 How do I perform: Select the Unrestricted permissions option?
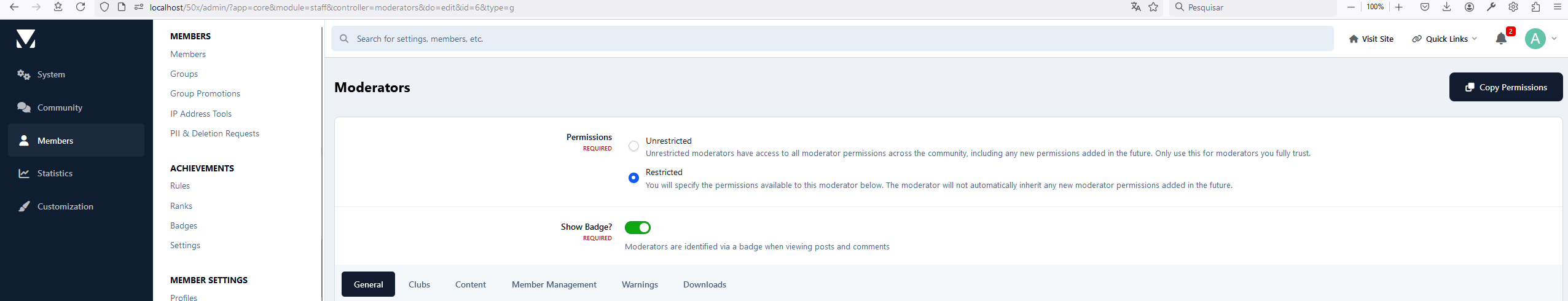click(633, 146)
